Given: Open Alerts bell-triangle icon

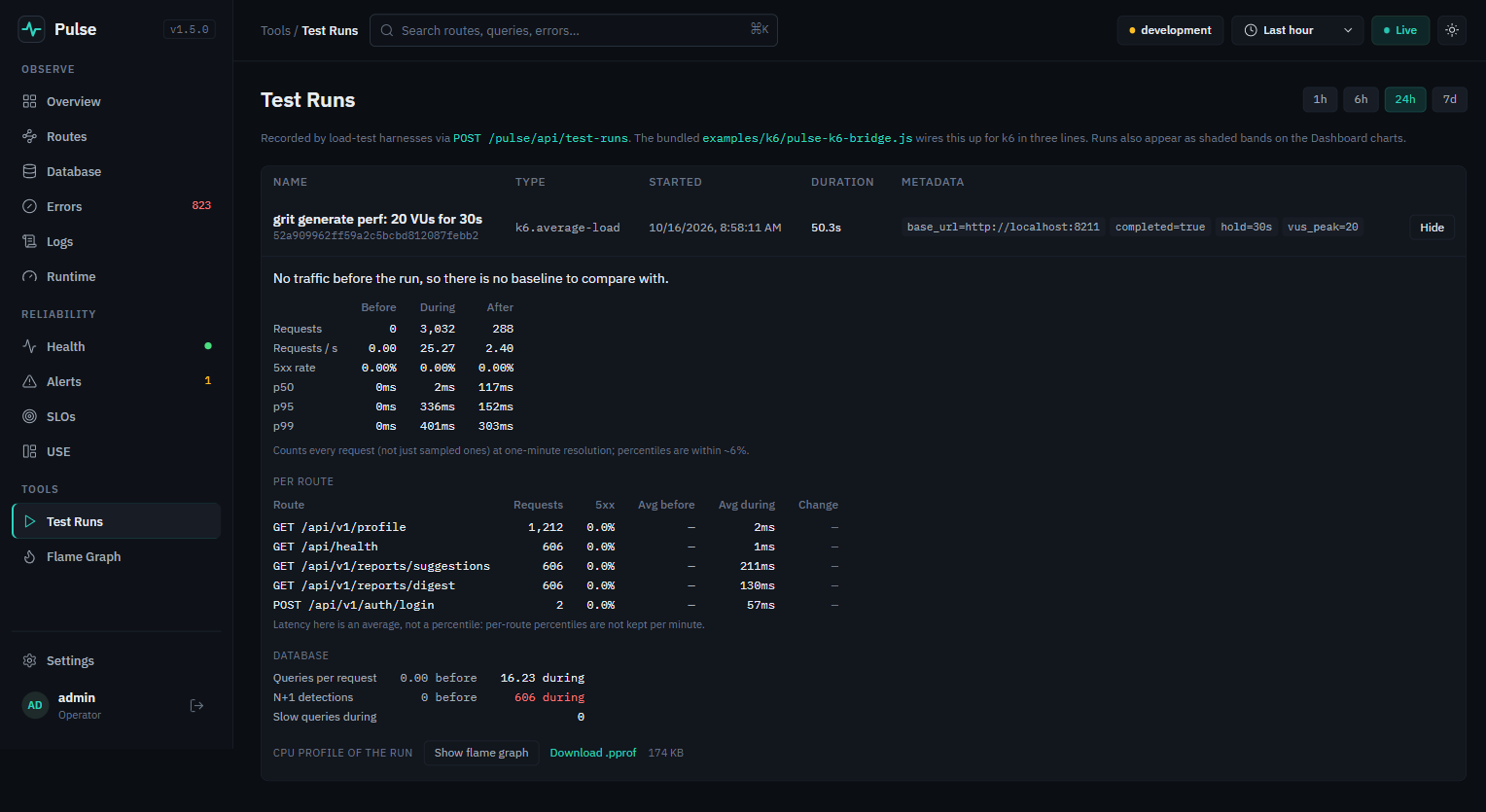Looking at the screenshot, I should (x=29, y=381).
